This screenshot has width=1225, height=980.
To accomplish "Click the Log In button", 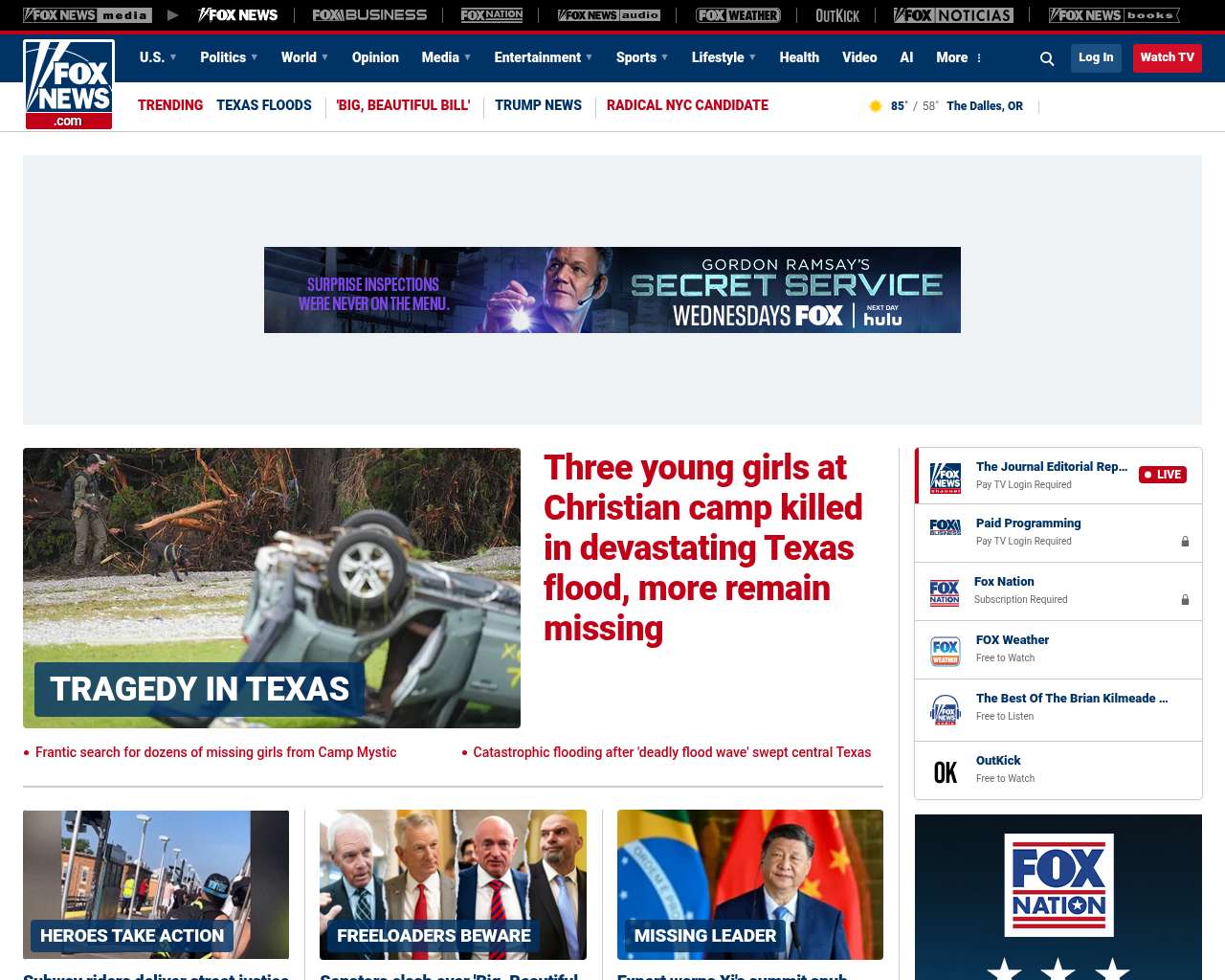I will point(1096,57).
